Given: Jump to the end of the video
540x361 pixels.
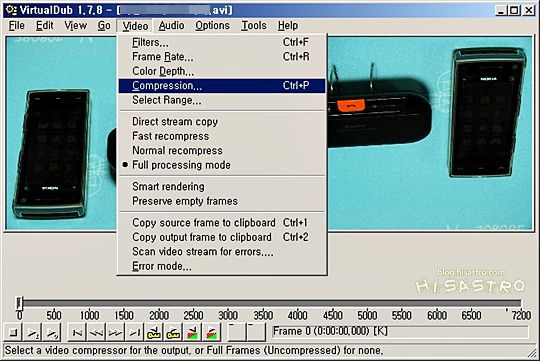Looking at the screenshot, I should click(135, 333).
